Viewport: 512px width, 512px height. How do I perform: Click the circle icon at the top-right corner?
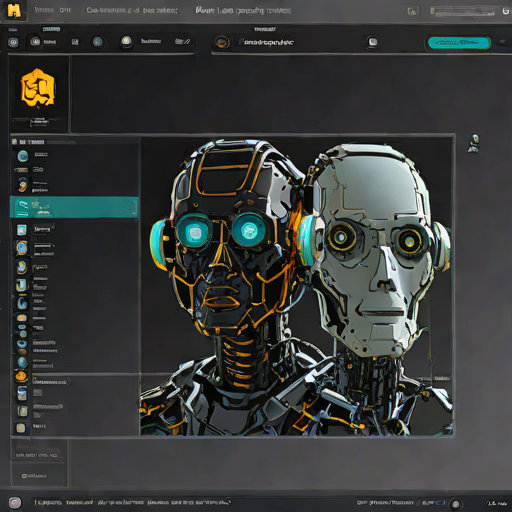[506, 11]
